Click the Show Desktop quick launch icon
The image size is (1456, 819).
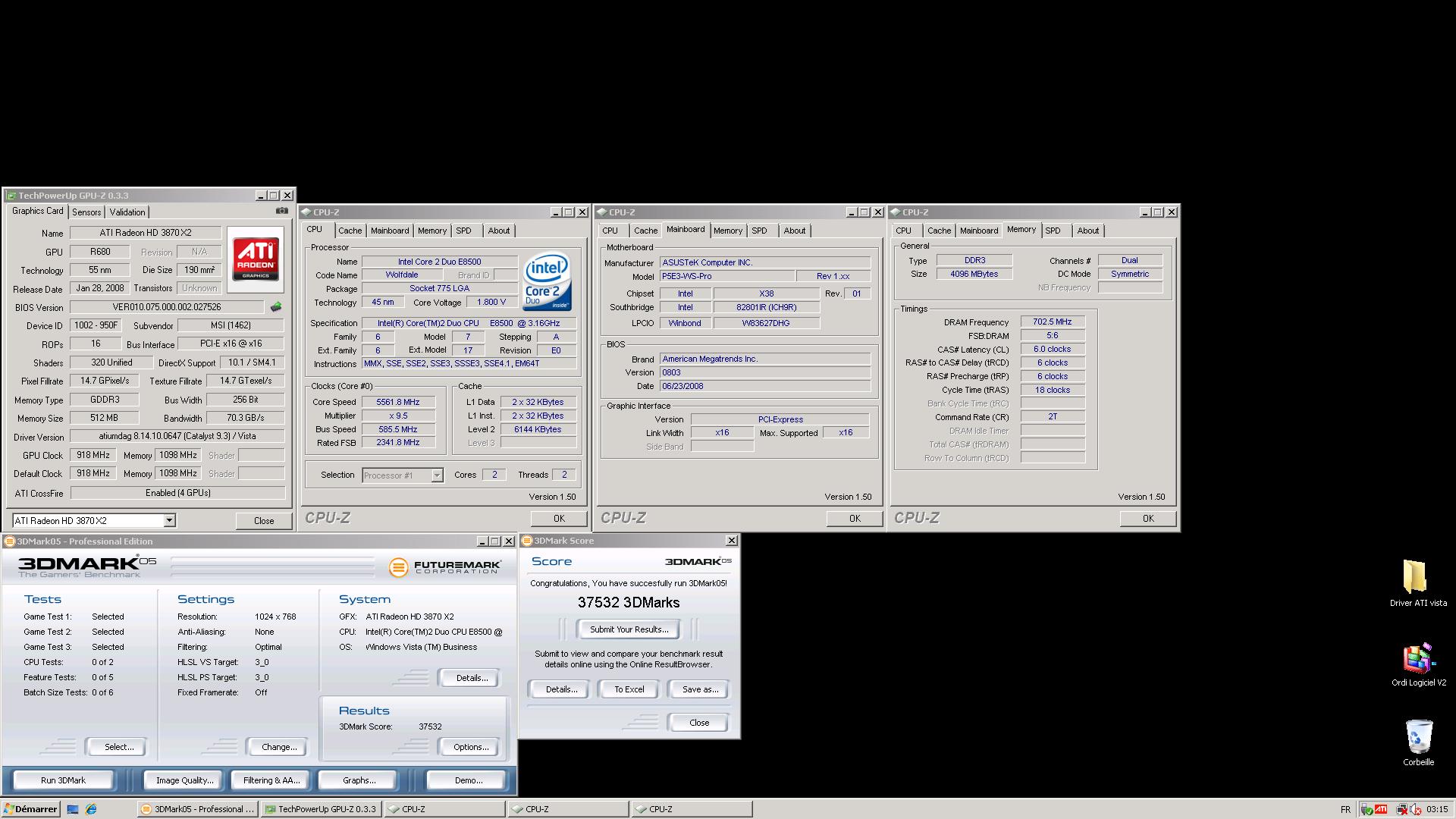73,809
